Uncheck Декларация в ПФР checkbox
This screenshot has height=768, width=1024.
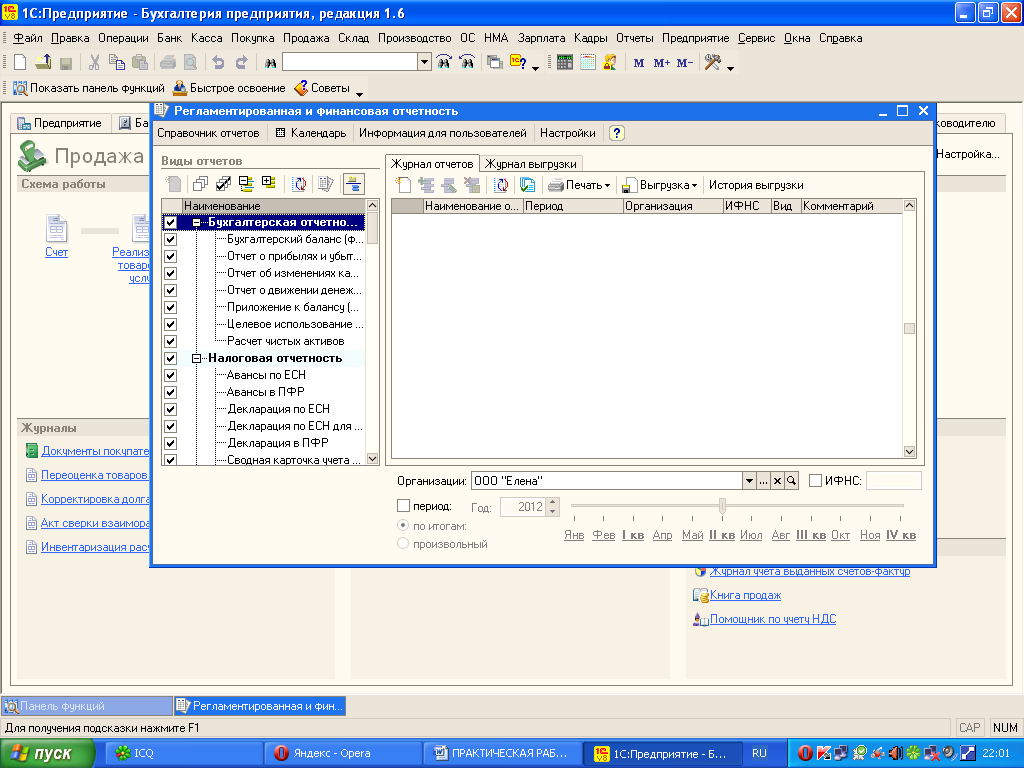[x=170, y=443]
